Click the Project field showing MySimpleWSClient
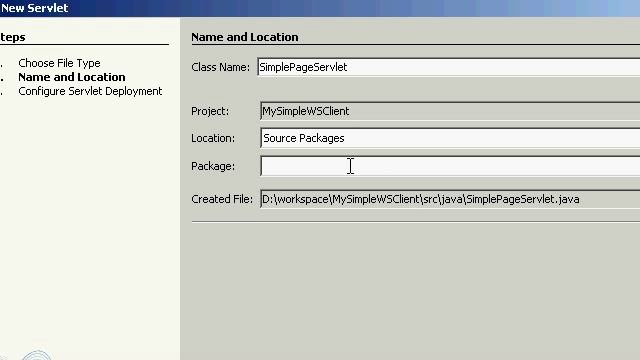Screen dimensions: 640x360 pos(450,111)
